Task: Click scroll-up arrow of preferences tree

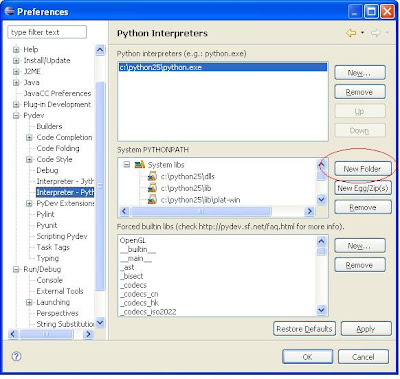Action: 100,50
